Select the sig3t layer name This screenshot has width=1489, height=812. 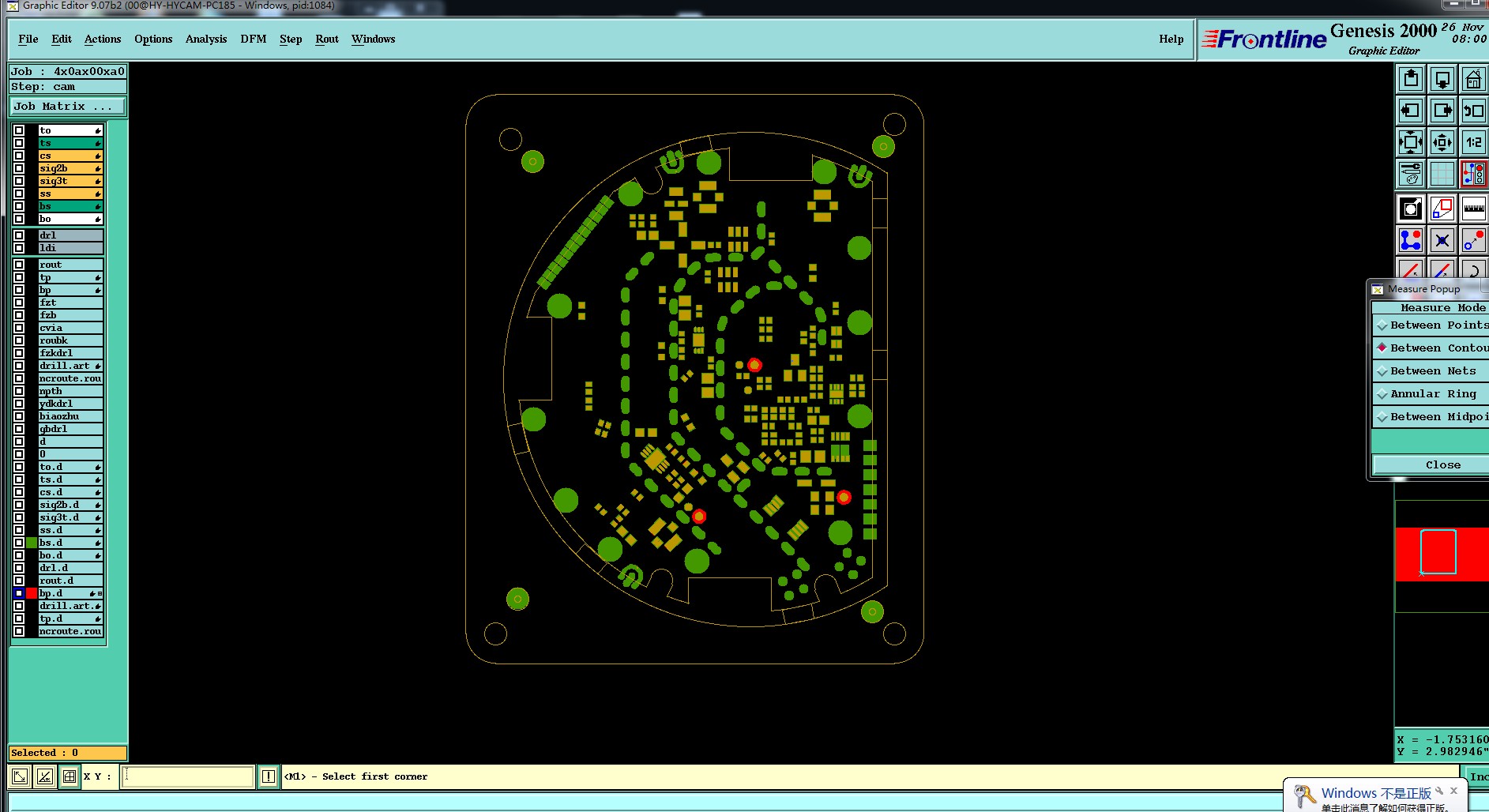70,181
